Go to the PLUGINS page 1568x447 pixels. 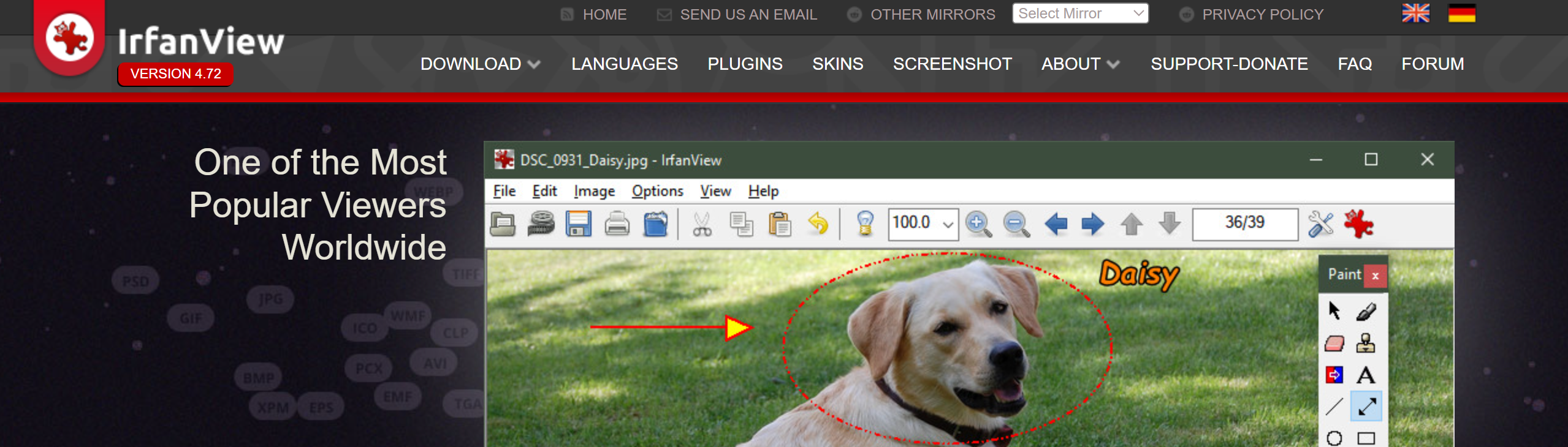click(745, 64)
